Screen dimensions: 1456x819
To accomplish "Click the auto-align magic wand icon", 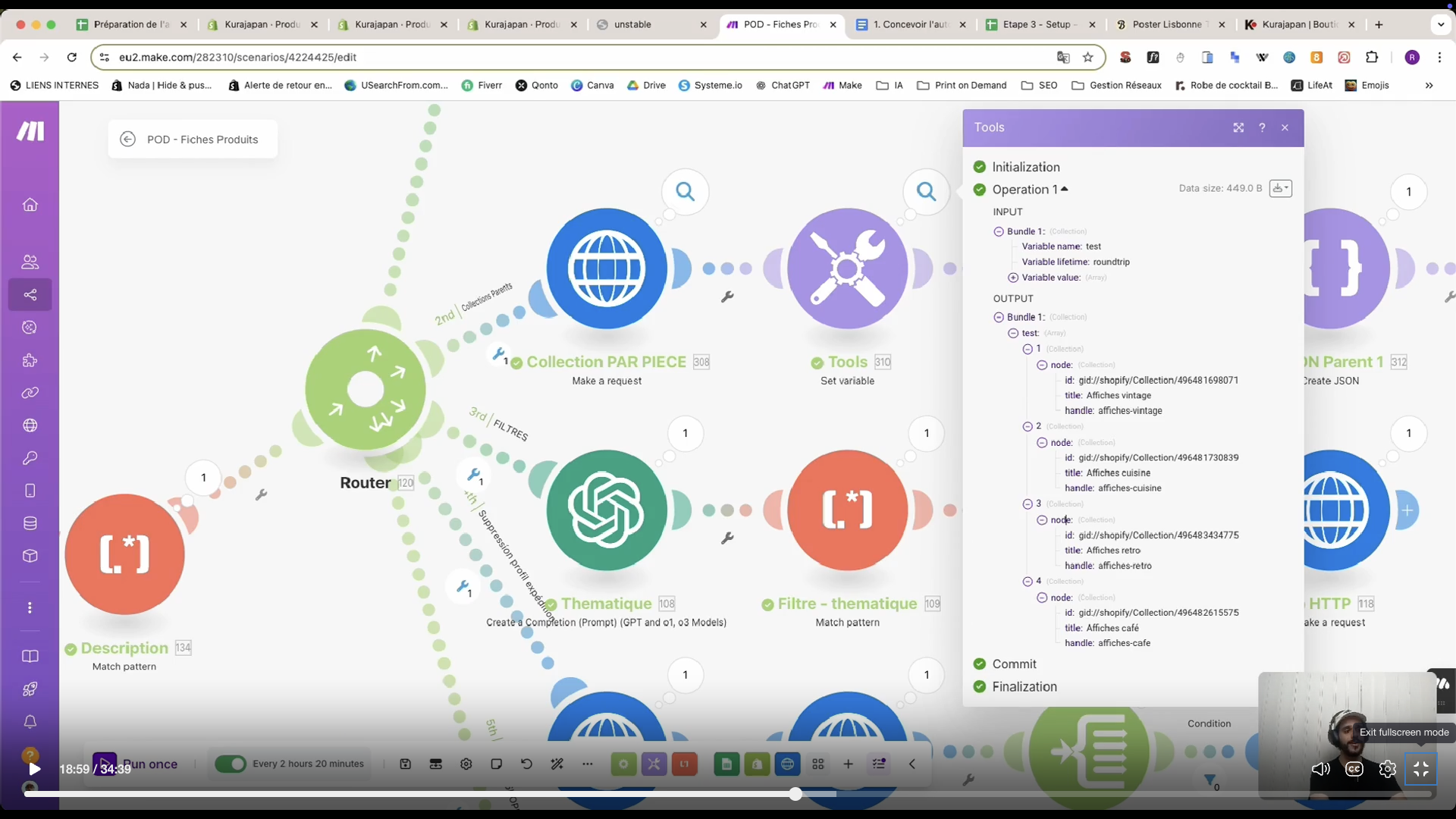I will tap(557, 764).
